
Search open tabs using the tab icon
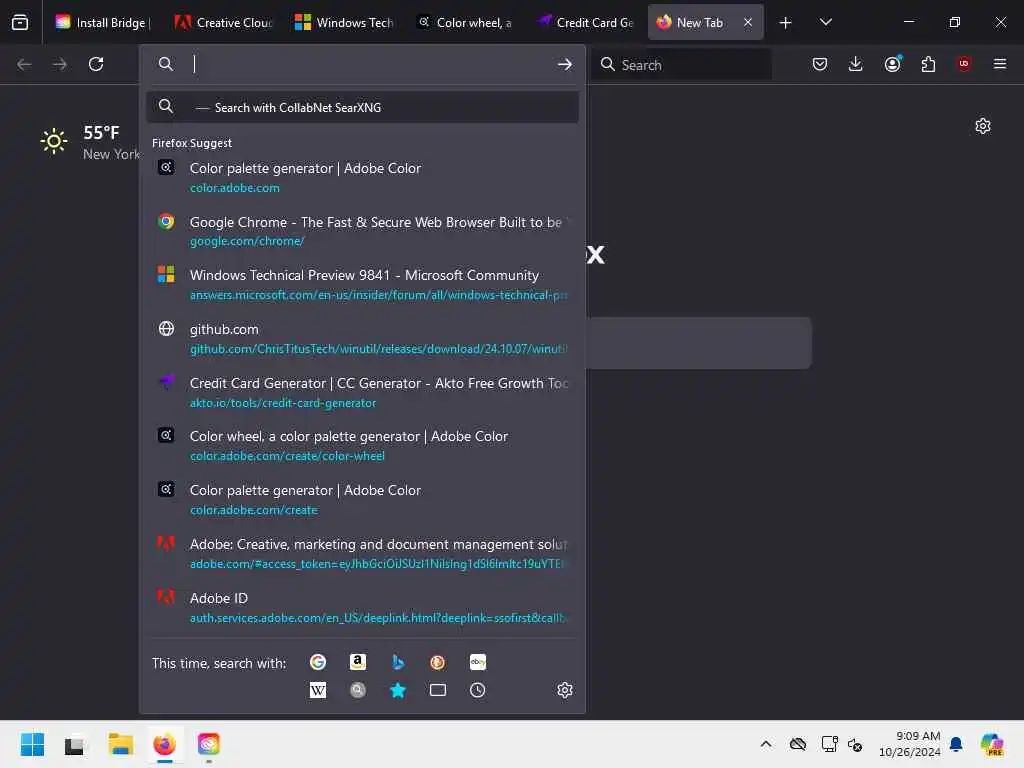(438, 690)
